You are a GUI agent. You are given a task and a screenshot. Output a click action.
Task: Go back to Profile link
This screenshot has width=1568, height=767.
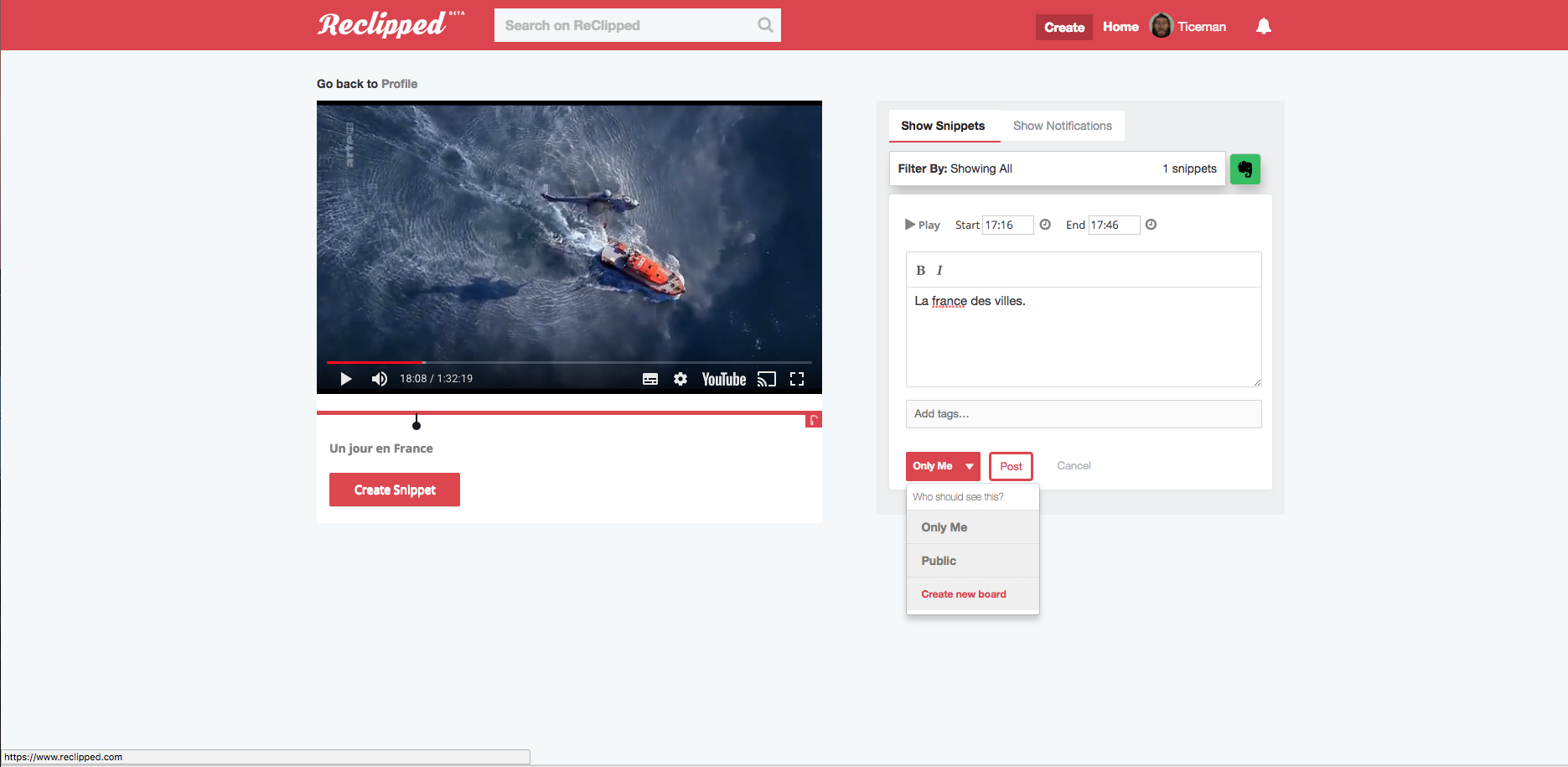(x=399, y=84)
